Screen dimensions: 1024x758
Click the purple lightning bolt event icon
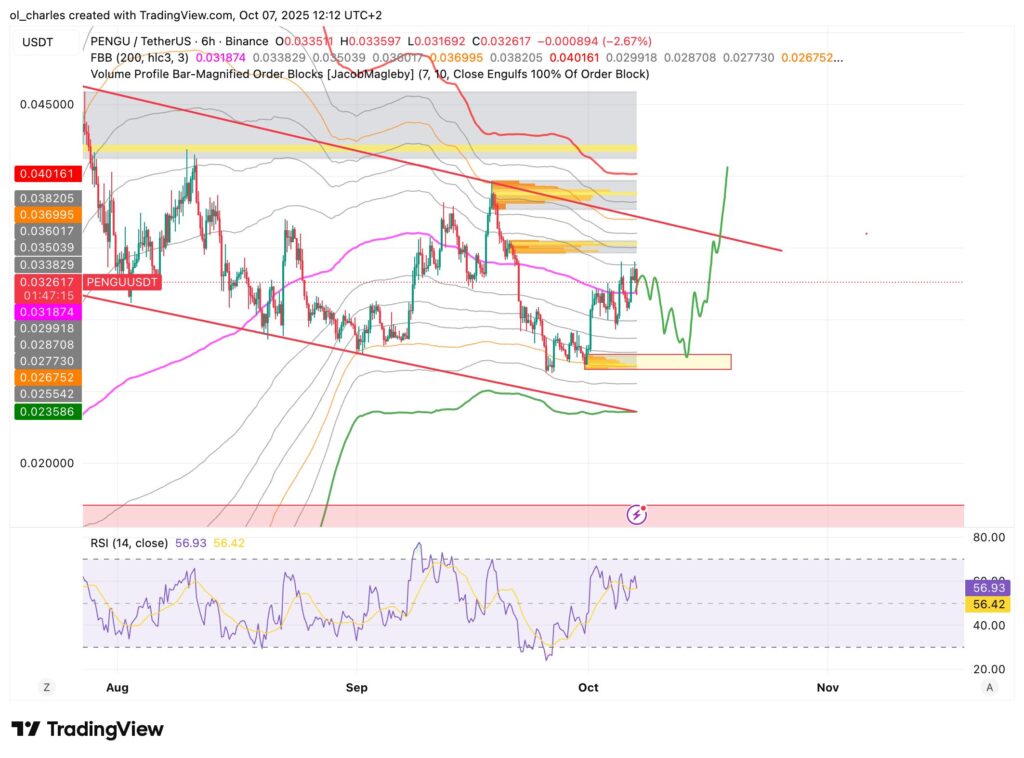click(x=638, y=515)
